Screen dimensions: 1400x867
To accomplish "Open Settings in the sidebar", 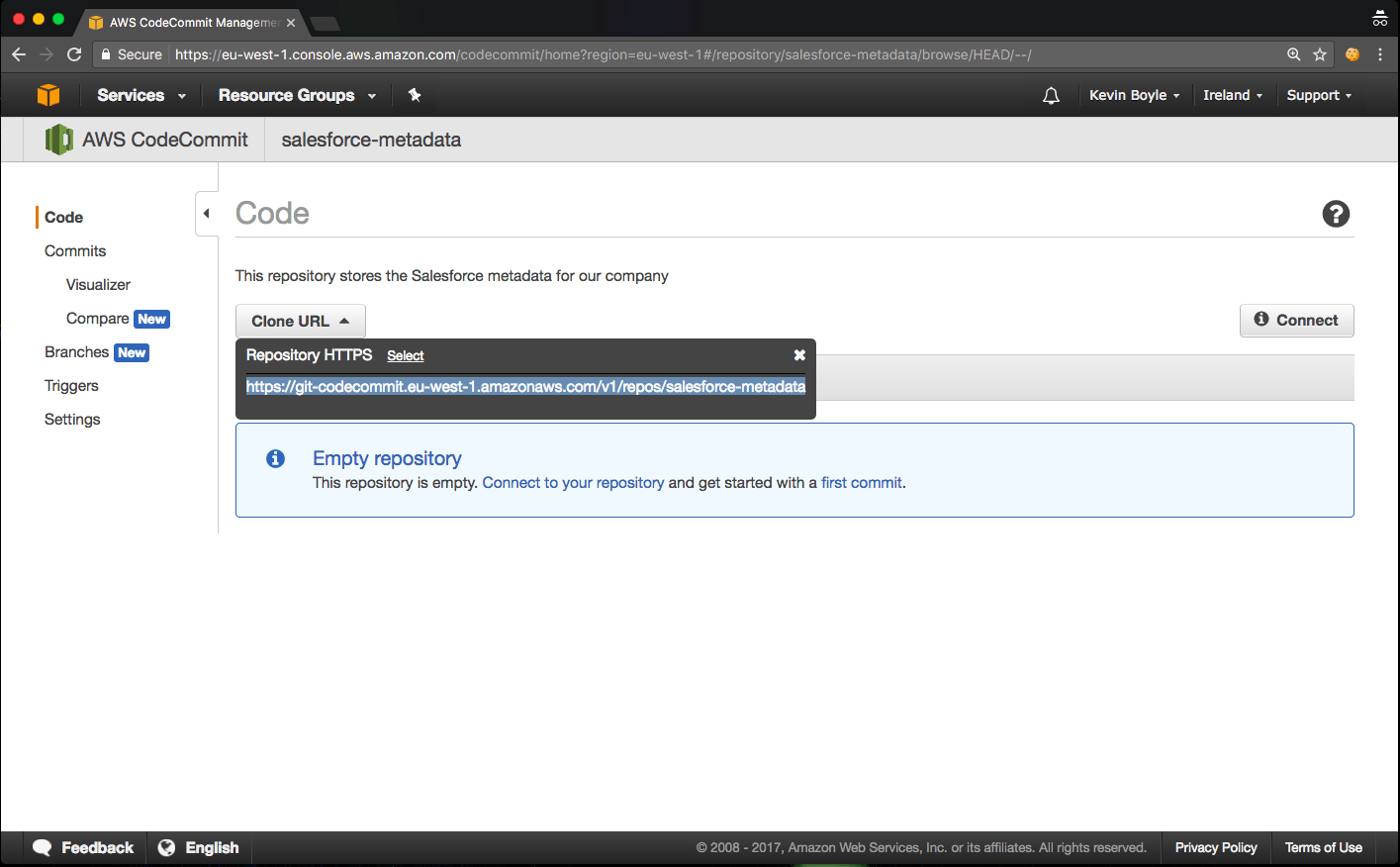I will point(72,419).
